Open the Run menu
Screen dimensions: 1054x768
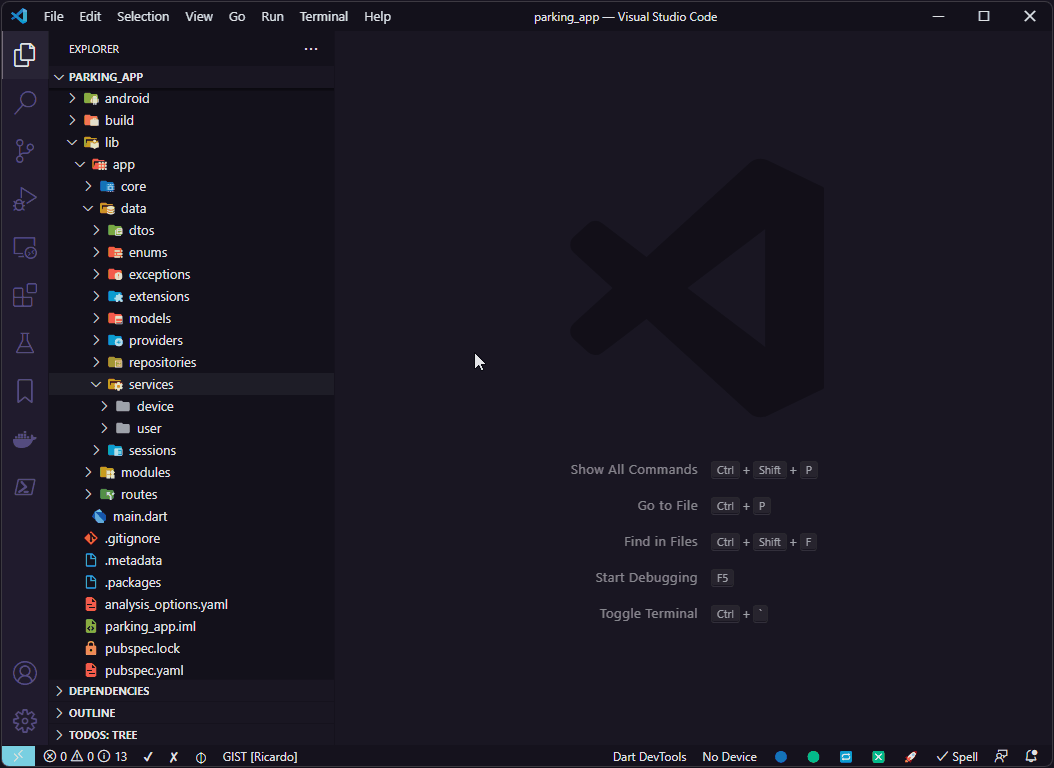coord(272,16)
